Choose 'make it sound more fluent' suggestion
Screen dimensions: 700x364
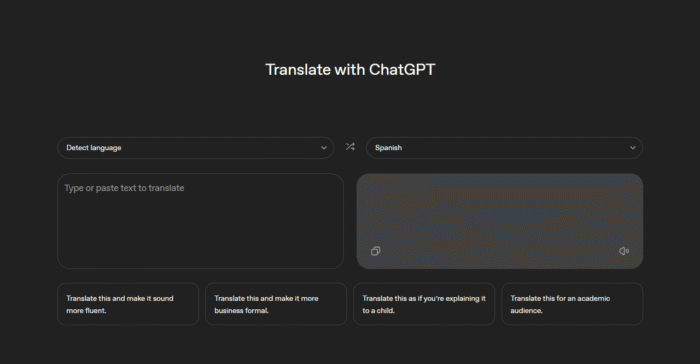pos(128,304)
